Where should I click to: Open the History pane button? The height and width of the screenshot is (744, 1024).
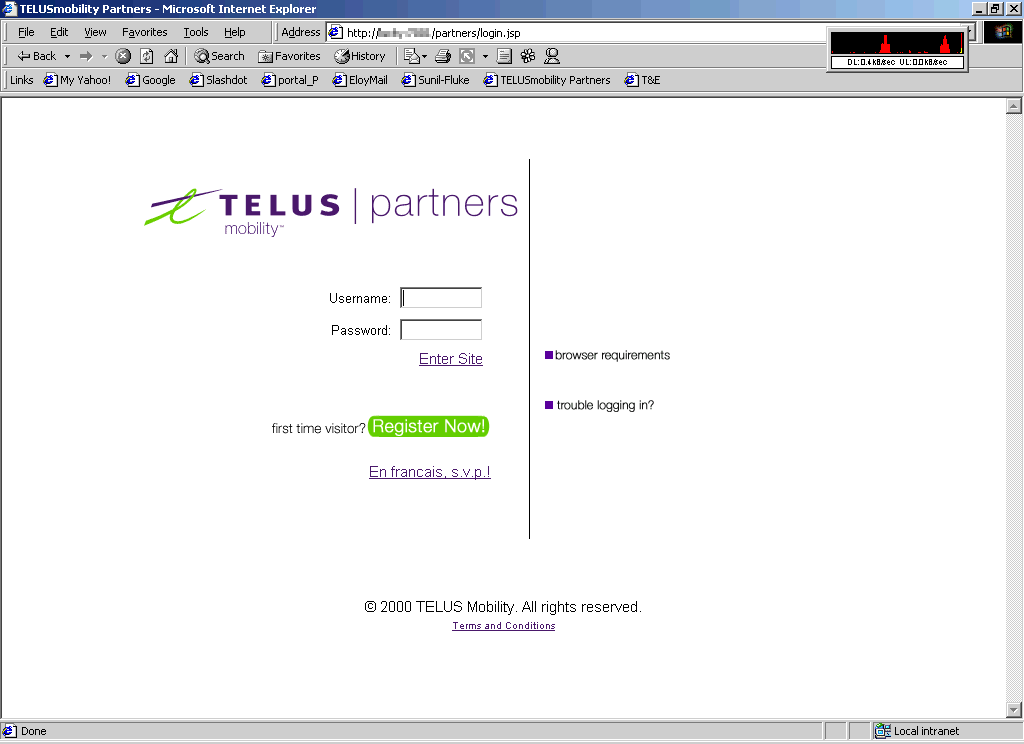[x=359, y=56]
